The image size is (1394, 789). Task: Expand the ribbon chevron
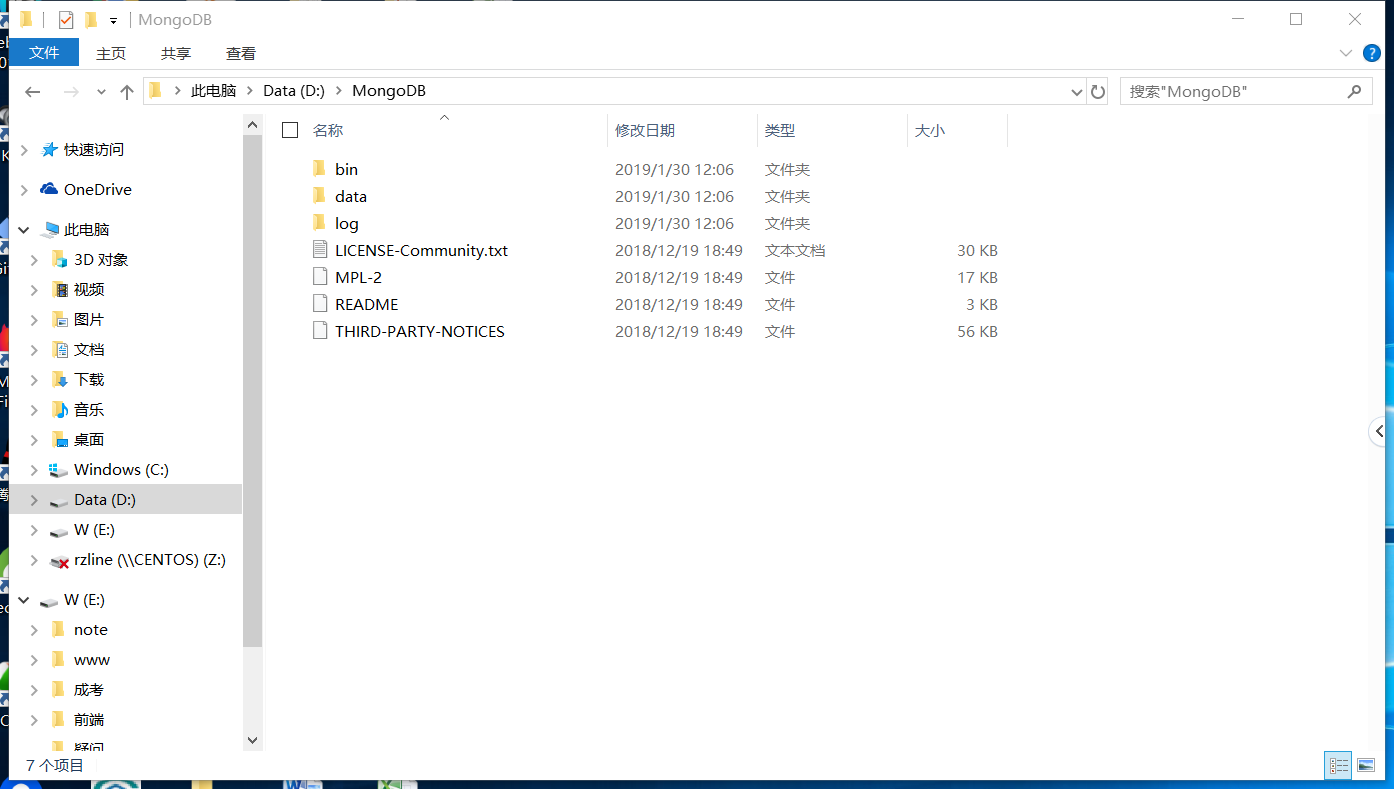[1345, 53]
